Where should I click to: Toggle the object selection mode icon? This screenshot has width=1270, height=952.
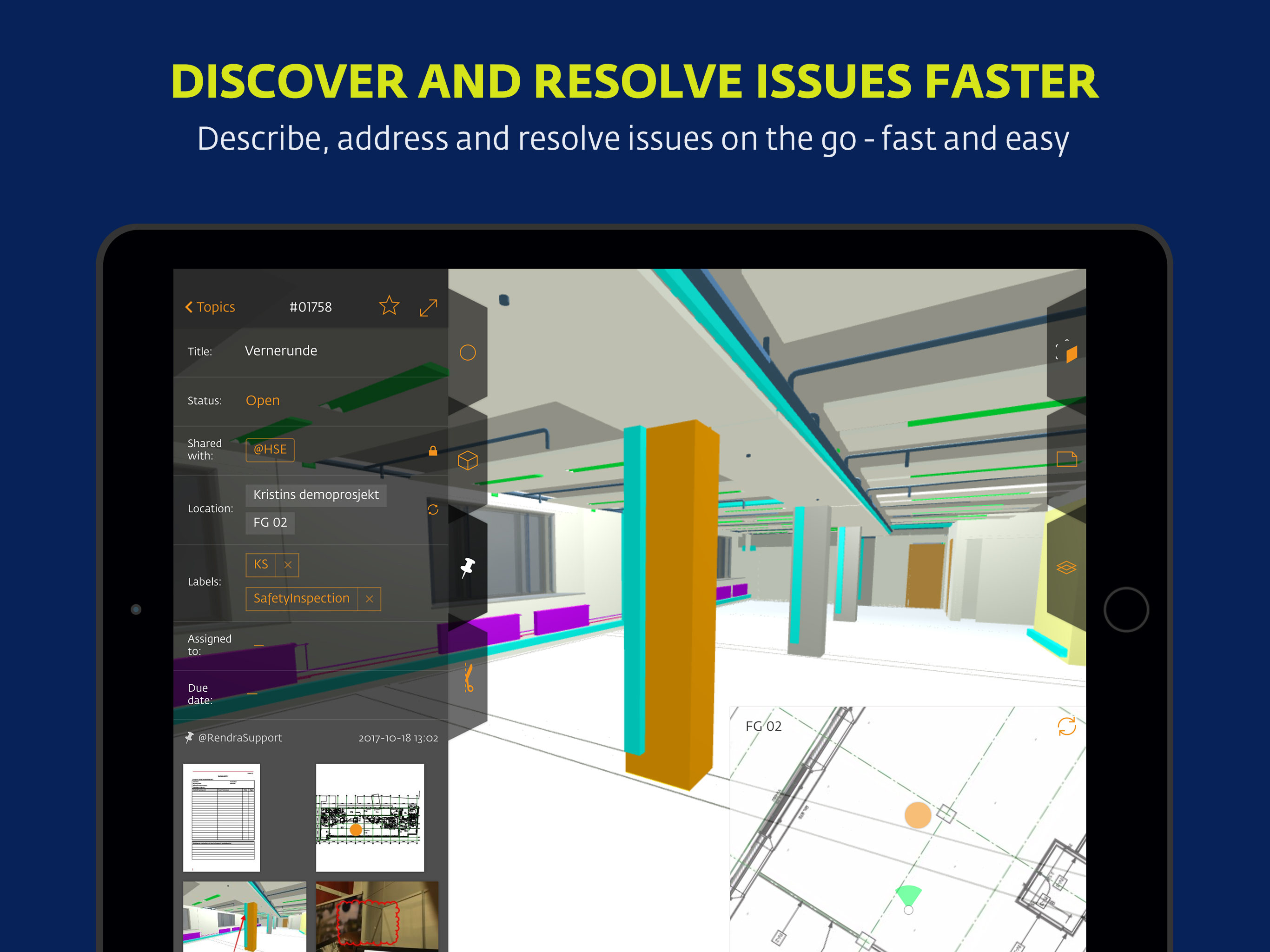[1067, 352]
